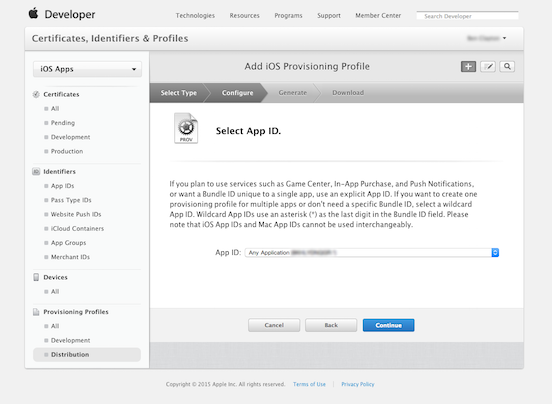Open All under Provisioning Profiles

click(x=55, y=326)
